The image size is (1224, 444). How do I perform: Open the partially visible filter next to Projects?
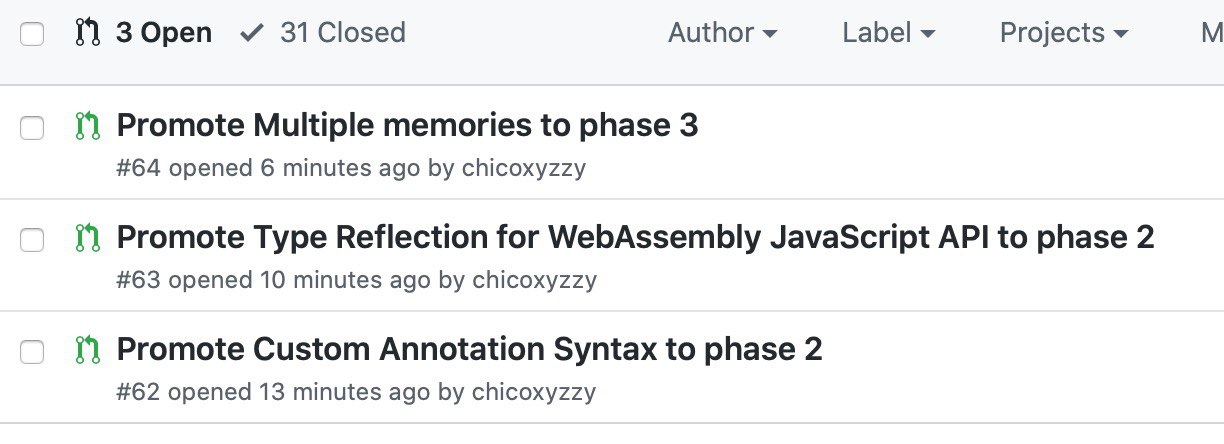tap(1211, 33)
